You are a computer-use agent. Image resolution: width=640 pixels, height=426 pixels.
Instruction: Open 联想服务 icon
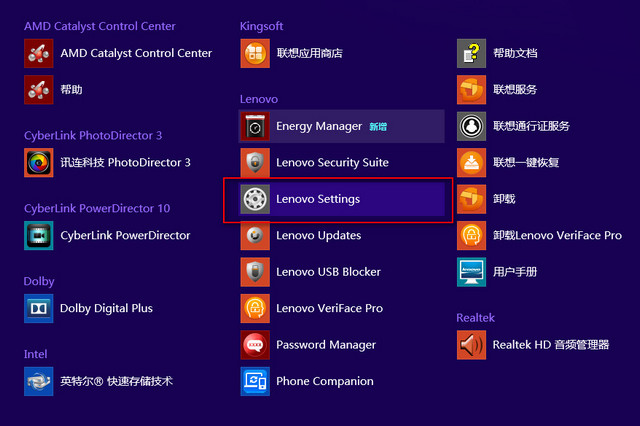click(x=471, y=90)
